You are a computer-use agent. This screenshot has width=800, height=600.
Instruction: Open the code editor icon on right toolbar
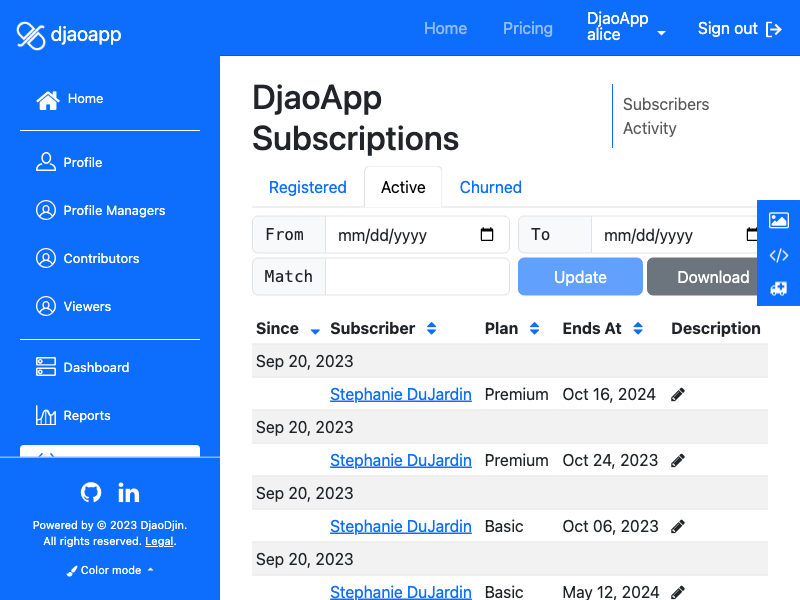[779, 255]
